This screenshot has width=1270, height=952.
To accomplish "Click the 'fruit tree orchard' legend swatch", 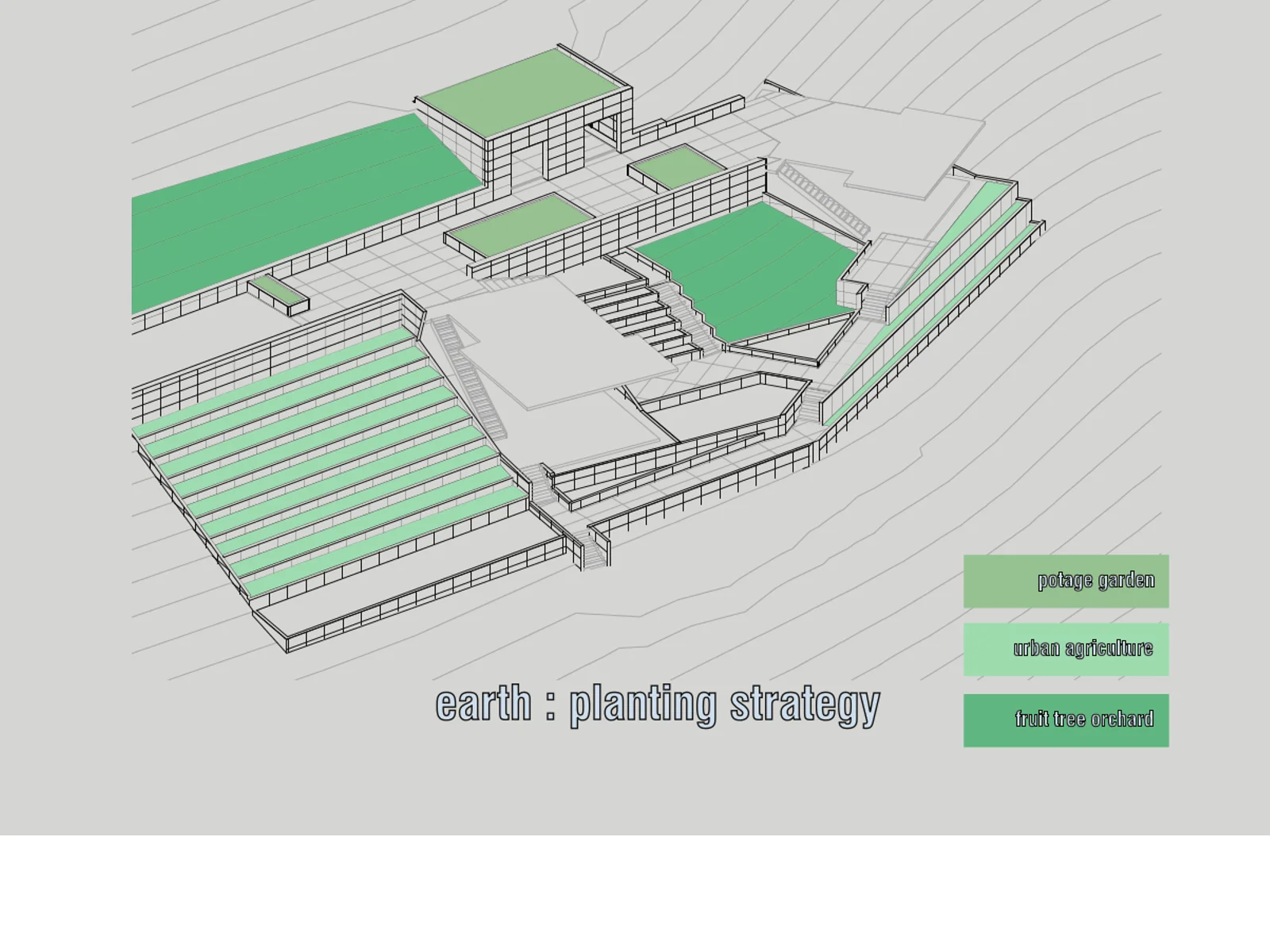I will click(x=1066, y=720).
